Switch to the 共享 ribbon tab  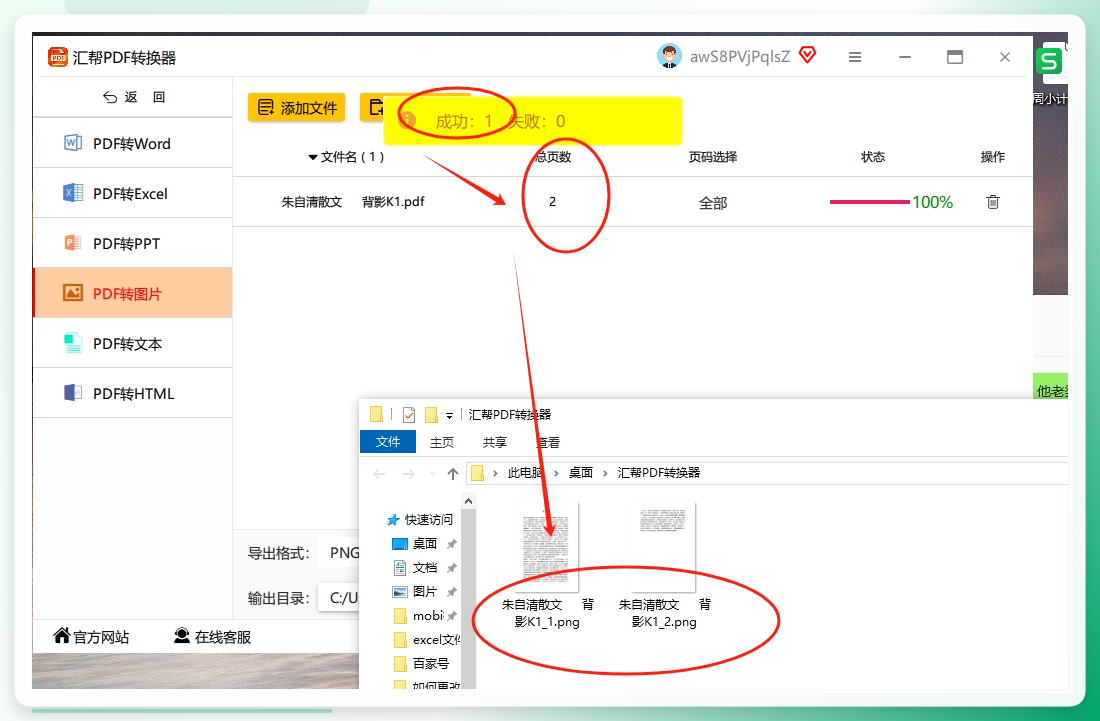pos(495,443)
